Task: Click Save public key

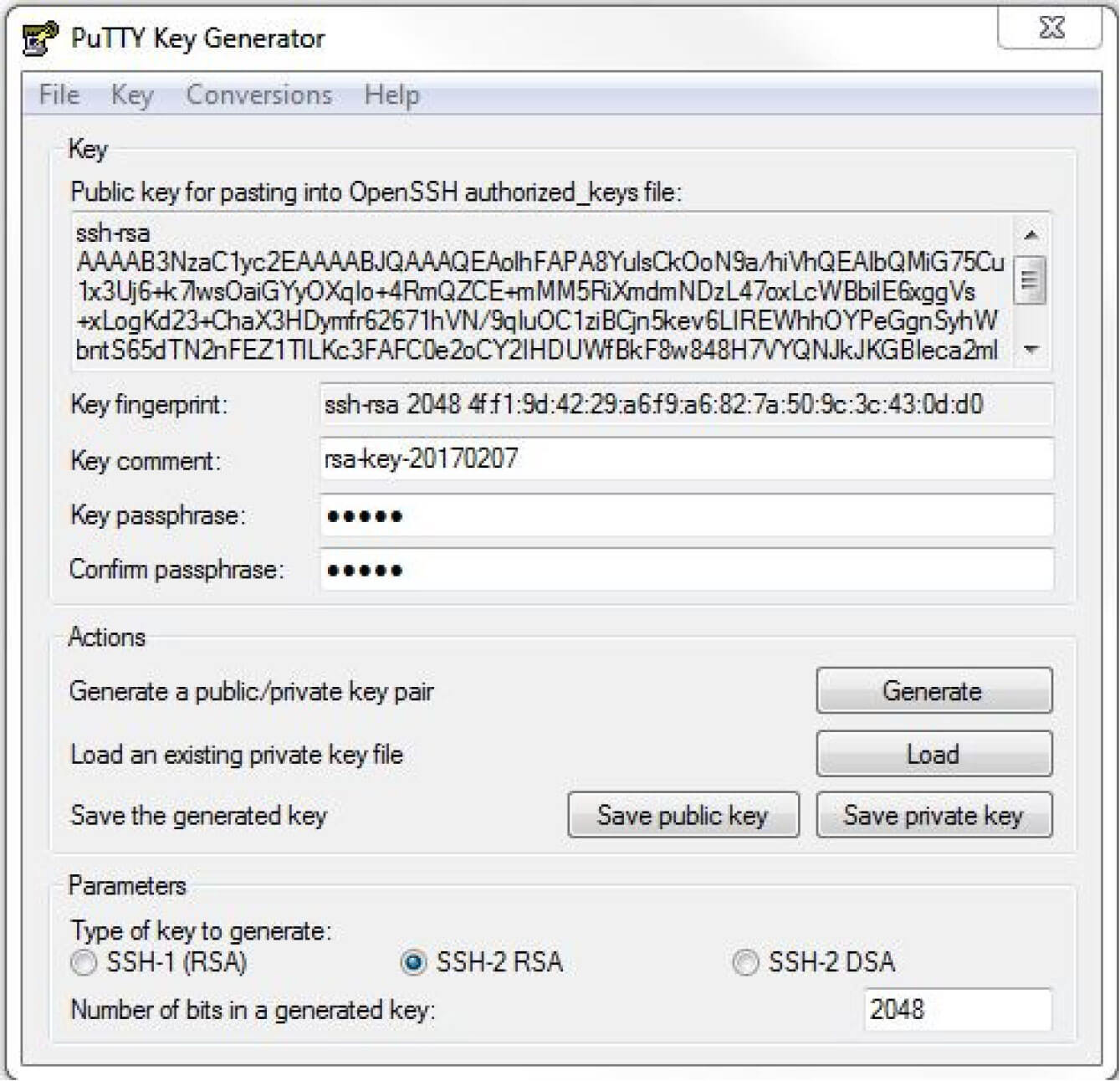Action: (x=683, y=815)
